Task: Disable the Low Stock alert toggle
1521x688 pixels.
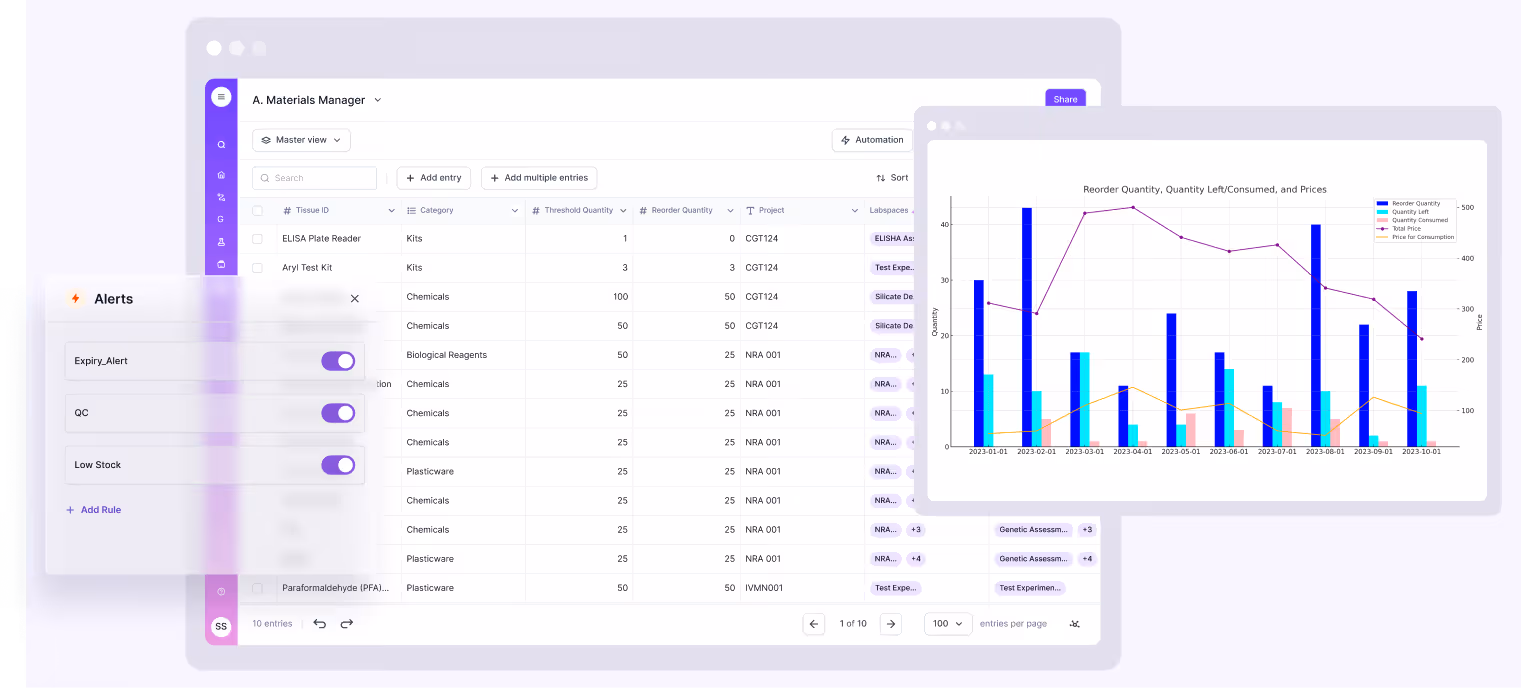Action: coord(338,465)
